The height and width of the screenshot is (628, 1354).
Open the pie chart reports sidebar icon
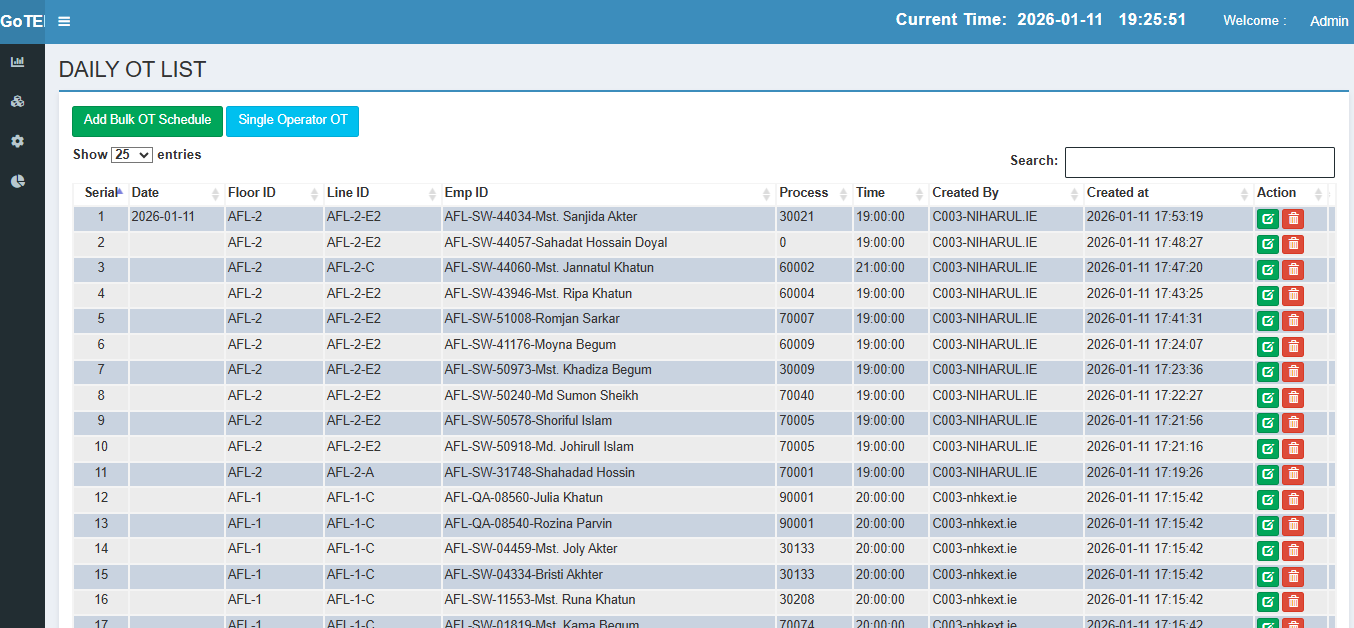tap(17, 182)
